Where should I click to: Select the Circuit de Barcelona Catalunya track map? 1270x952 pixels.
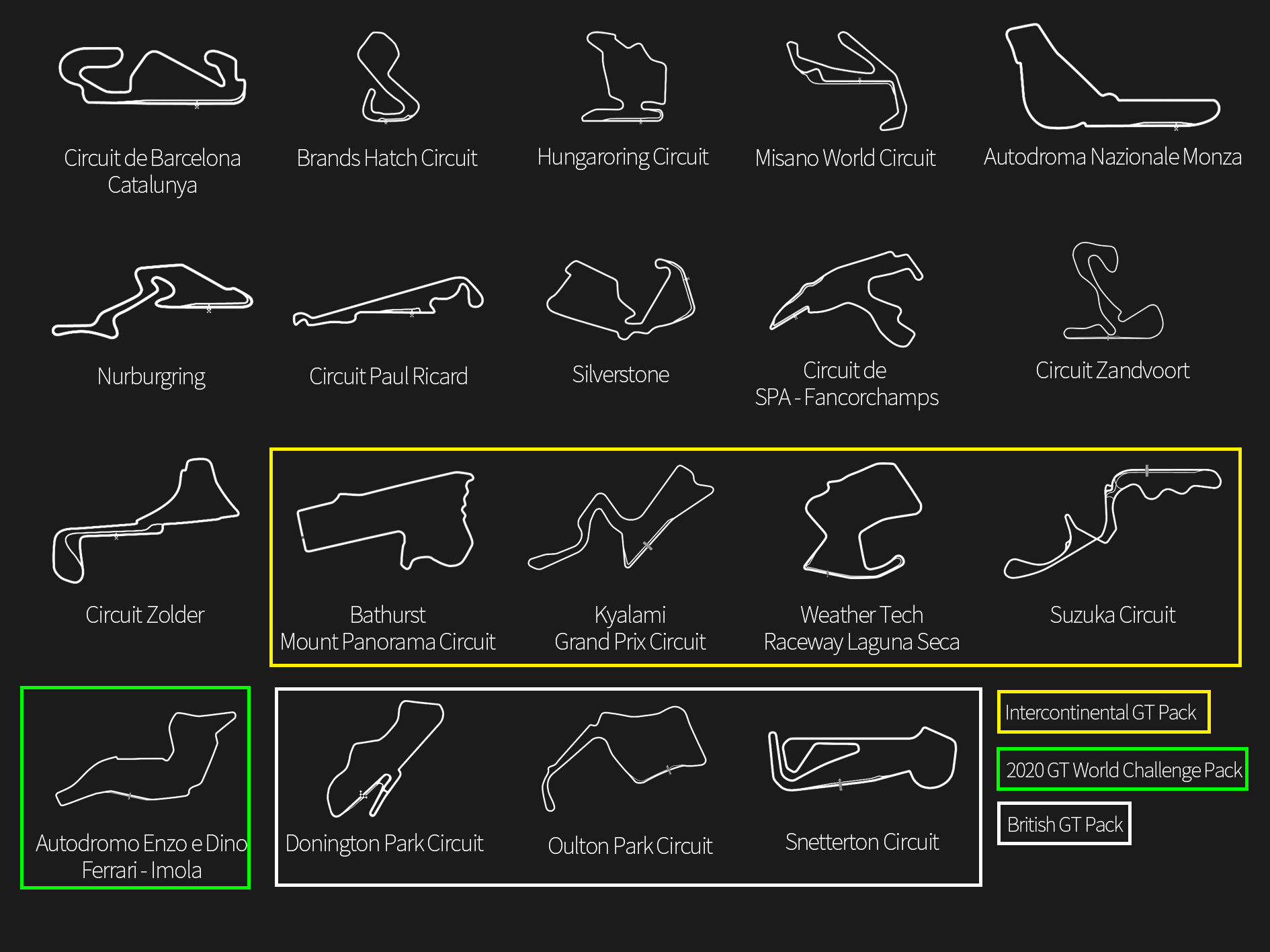pos(153,77)
